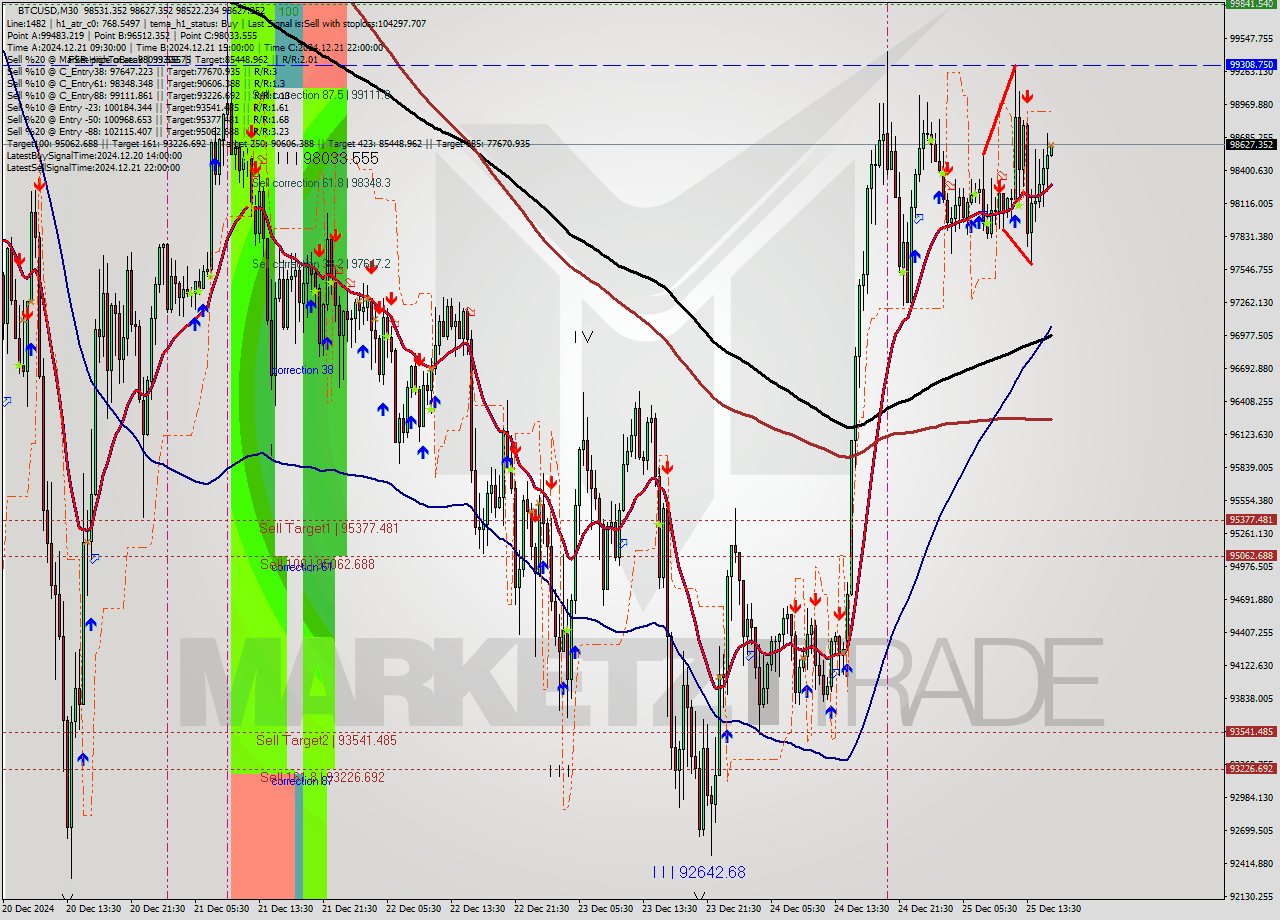
Task: Click the '23 Dec 21:30' time label
Action: [x=734, y=909]
